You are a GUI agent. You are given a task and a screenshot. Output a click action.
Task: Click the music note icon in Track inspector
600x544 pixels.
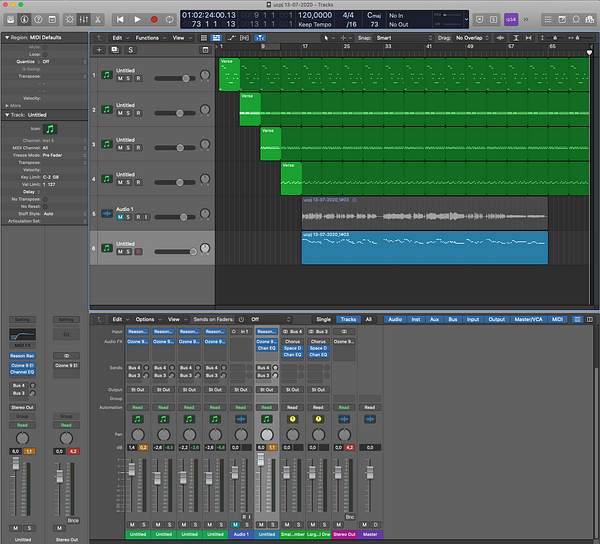[x=50, y=129]
